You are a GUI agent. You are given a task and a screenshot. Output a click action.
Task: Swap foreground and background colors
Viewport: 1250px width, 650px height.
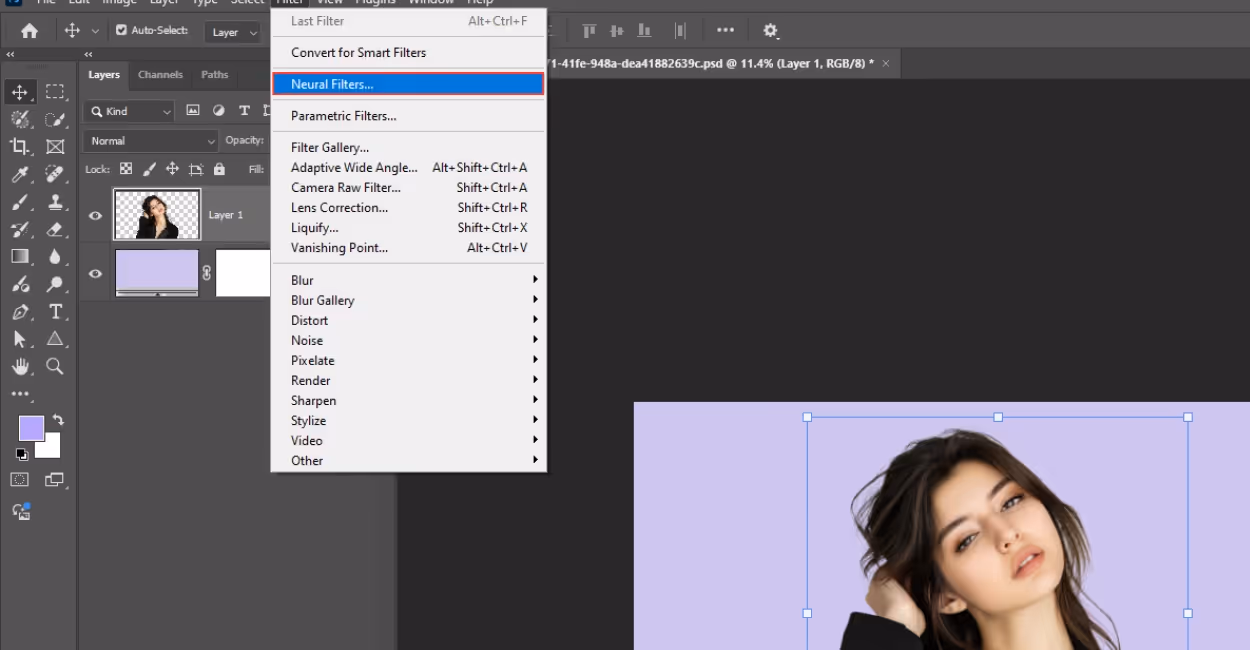(x=58, y=421)
